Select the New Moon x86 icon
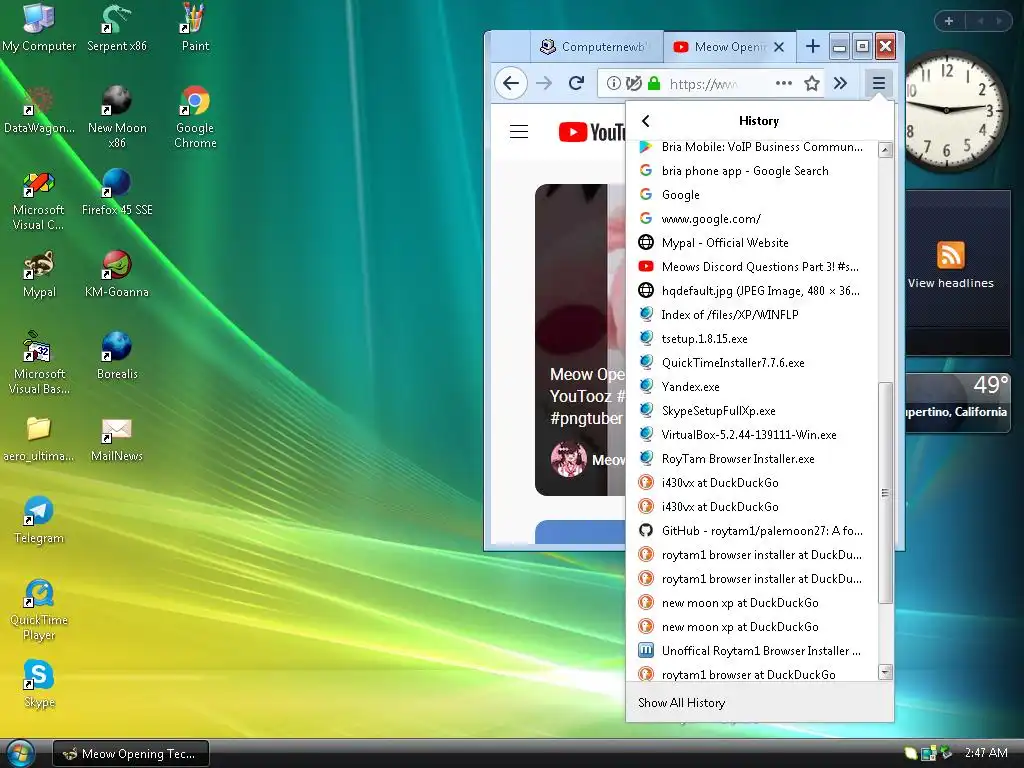The height and width of the screenshot is (768, 1024). tap(117, 118)
